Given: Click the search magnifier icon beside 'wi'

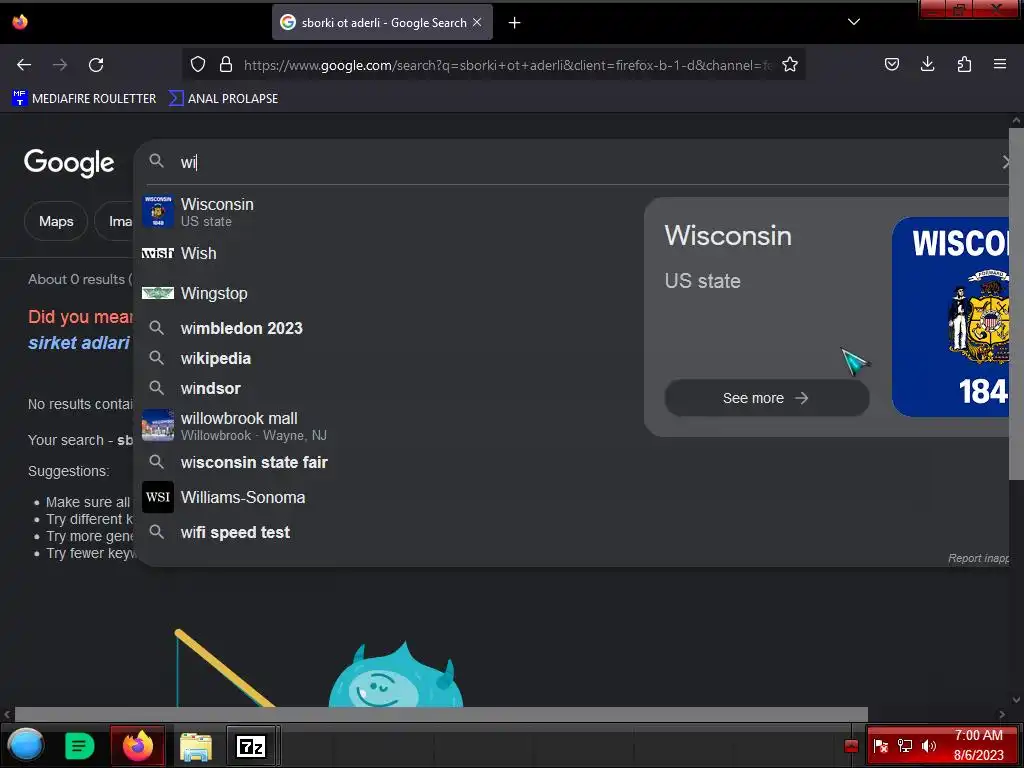Looking at the screenshot, I should [x=156, y=161].
